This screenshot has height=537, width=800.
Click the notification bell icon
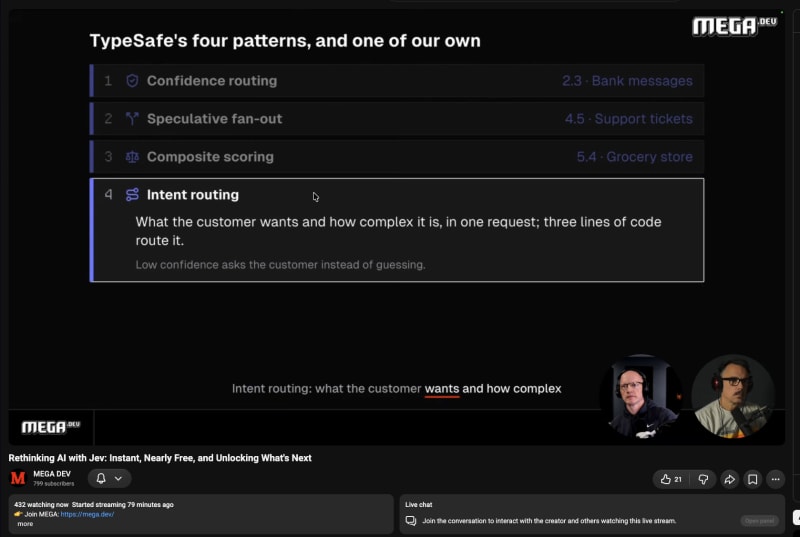(101, 478)
